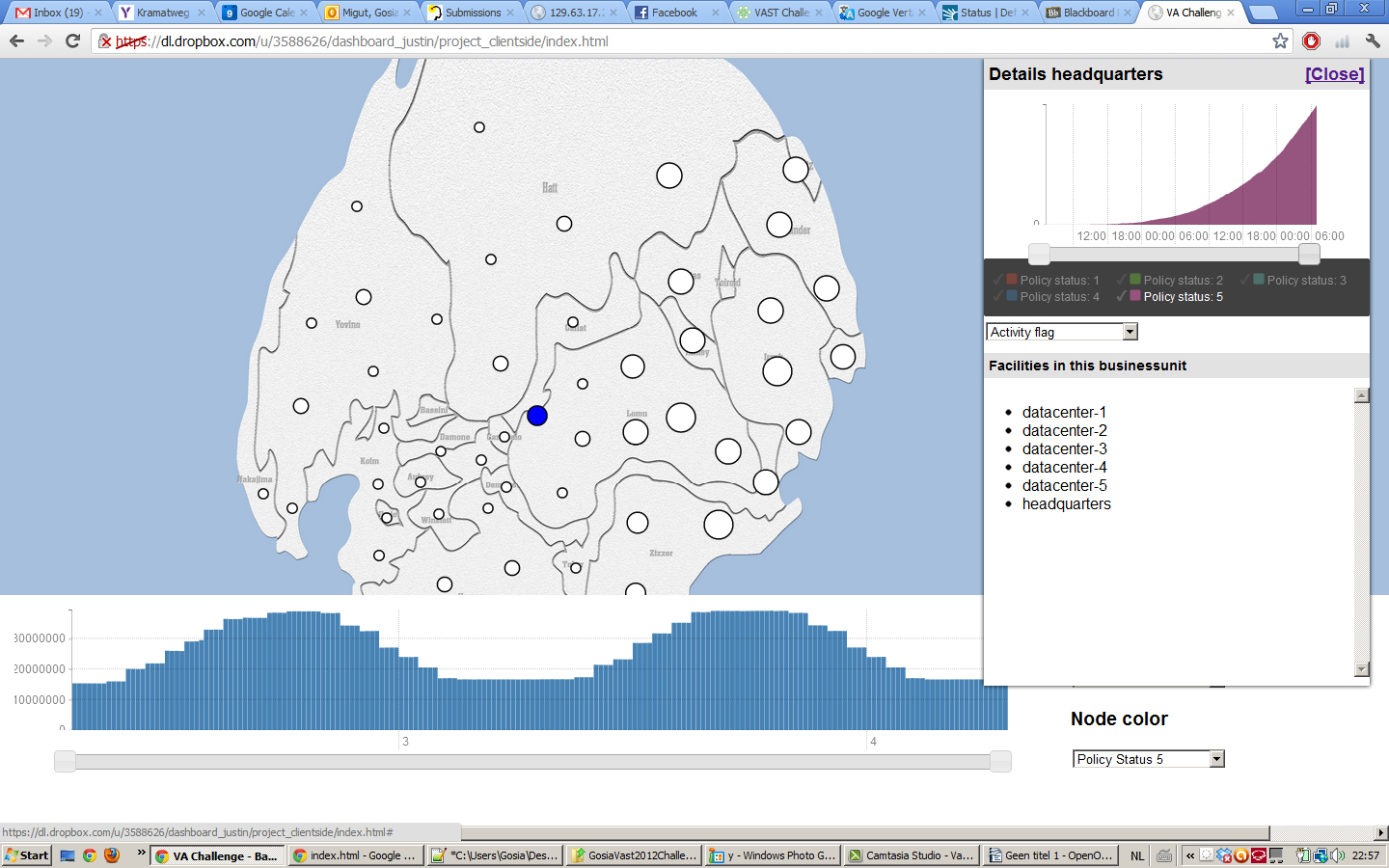Expand hidden system tray icons chevron
Screen dimensions: 1389x868
coord(1190,855)
